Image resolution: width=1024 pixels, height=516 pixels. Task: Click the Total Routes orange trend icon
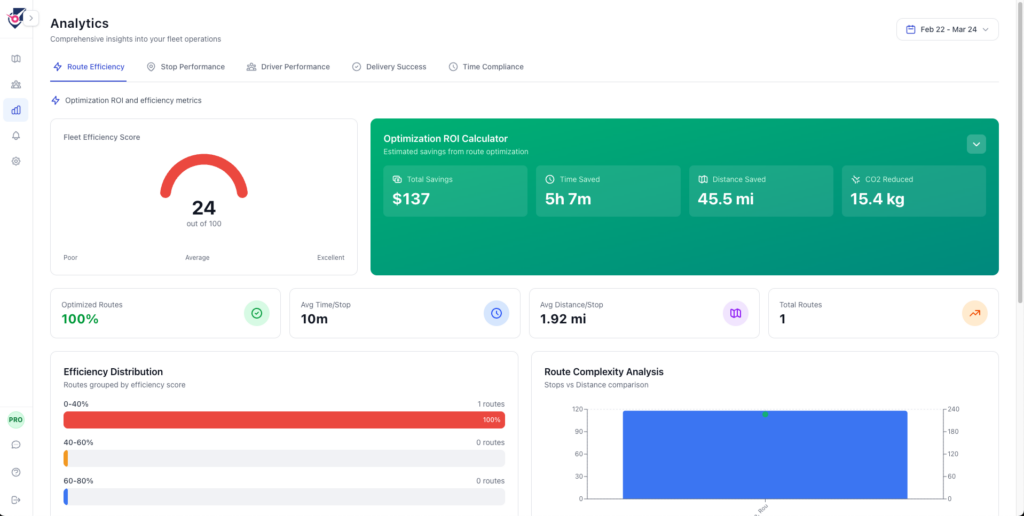(974, 314)
